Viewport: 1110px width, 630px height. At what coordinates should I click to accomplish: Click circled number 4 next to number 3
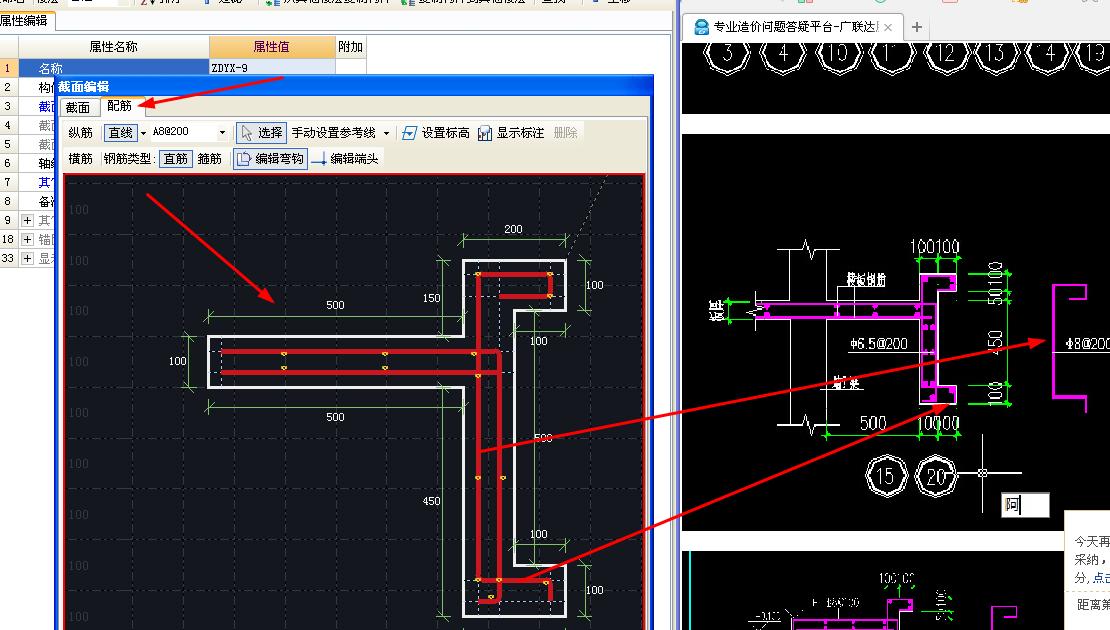point(782,54)
